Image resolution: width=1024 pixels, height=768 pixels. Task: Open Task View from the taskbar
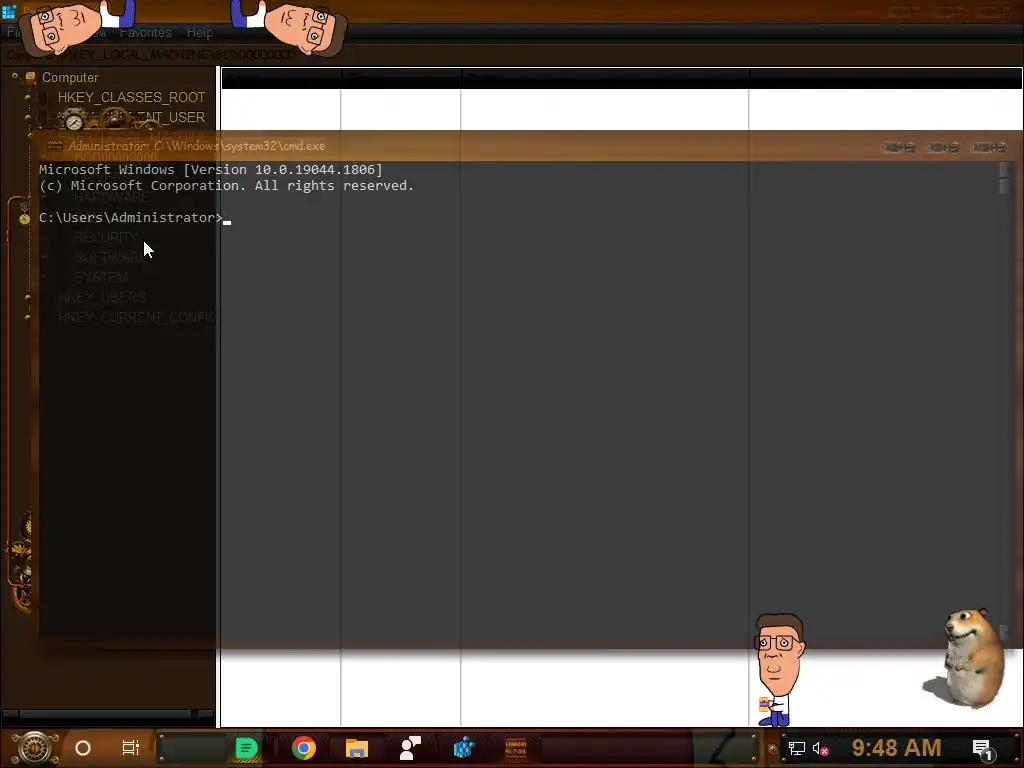(131, 748)
